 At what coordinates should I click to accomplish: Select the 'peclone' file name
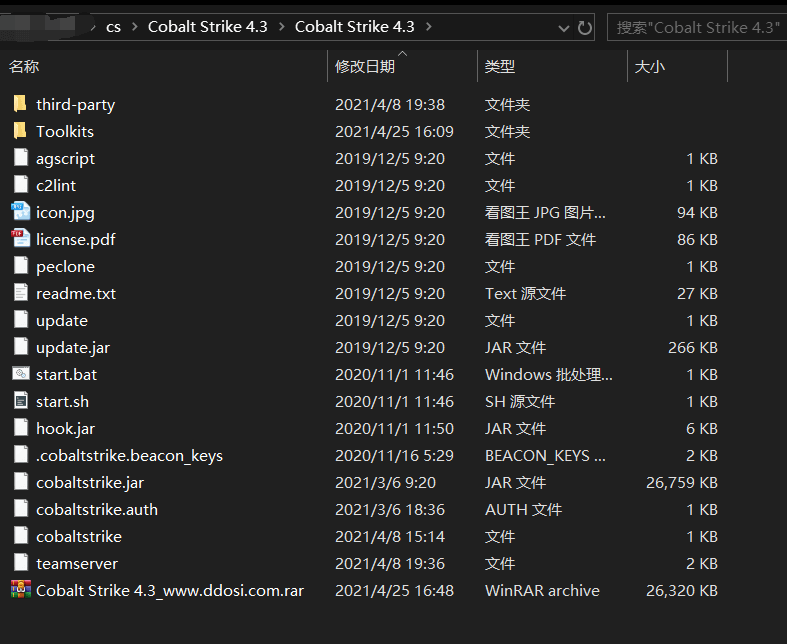coord(65,267)
